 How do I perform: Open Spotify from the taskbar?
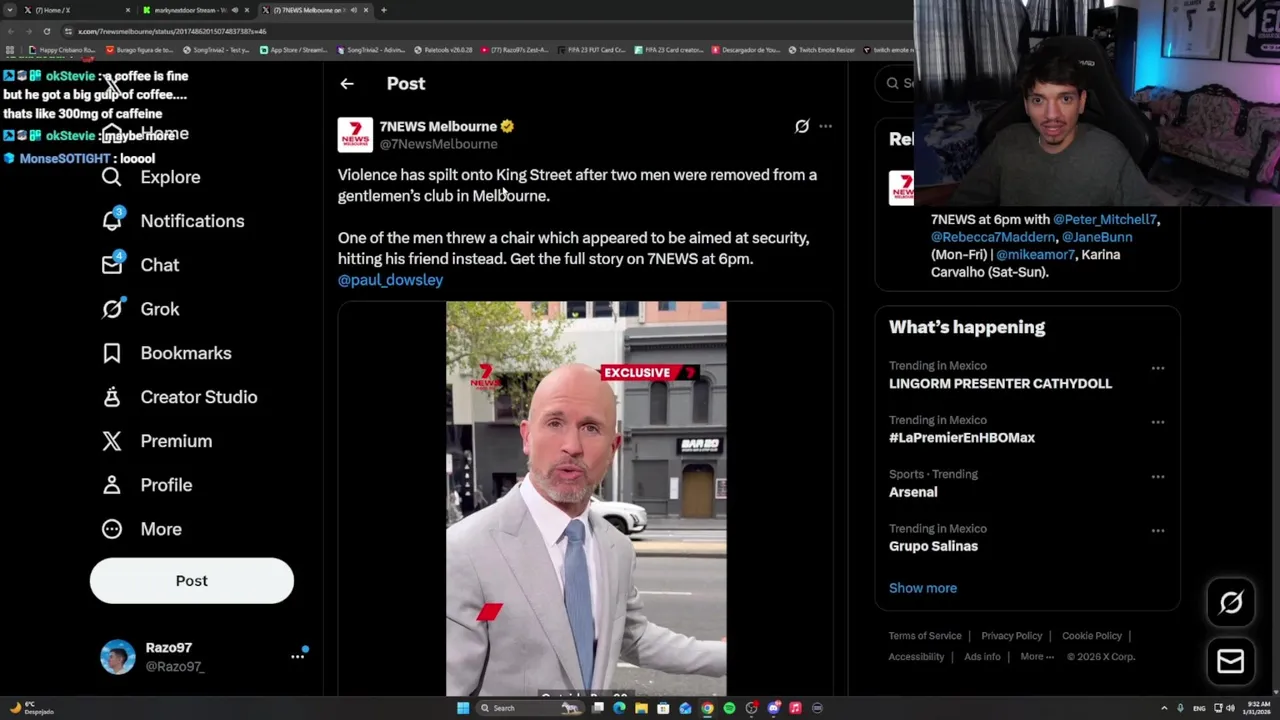[x=729, y=708]
